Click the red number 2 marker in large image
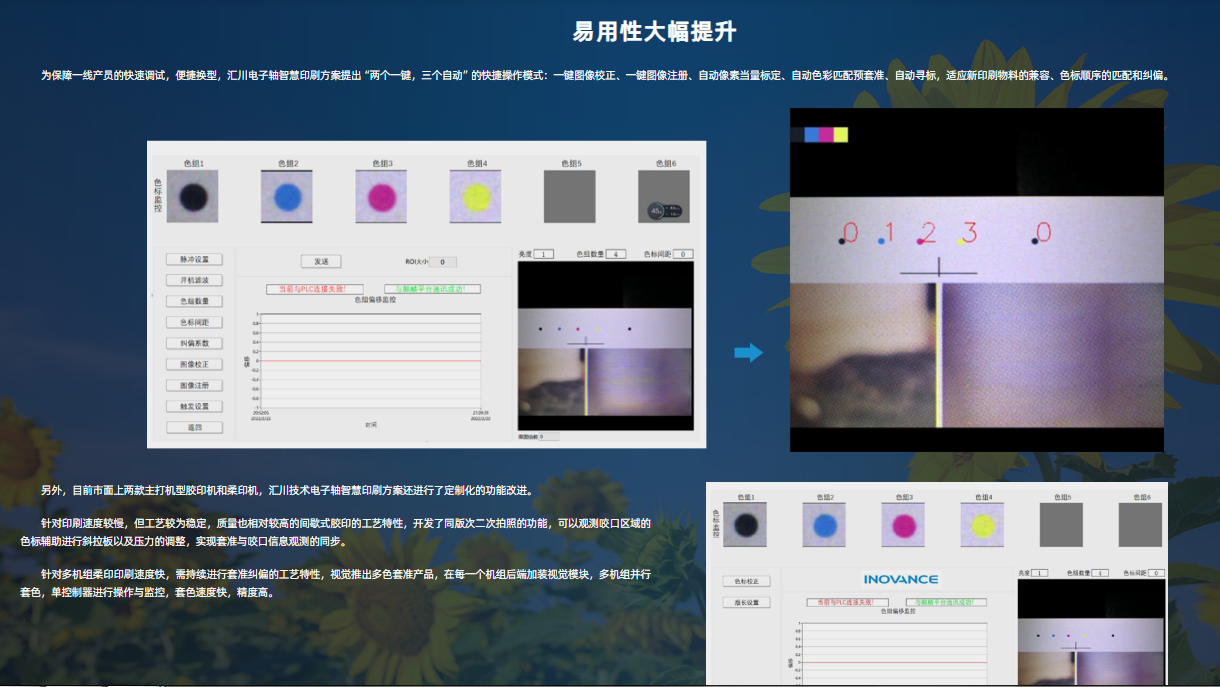This screenshot has height=687, width=1220. (927, 233)
